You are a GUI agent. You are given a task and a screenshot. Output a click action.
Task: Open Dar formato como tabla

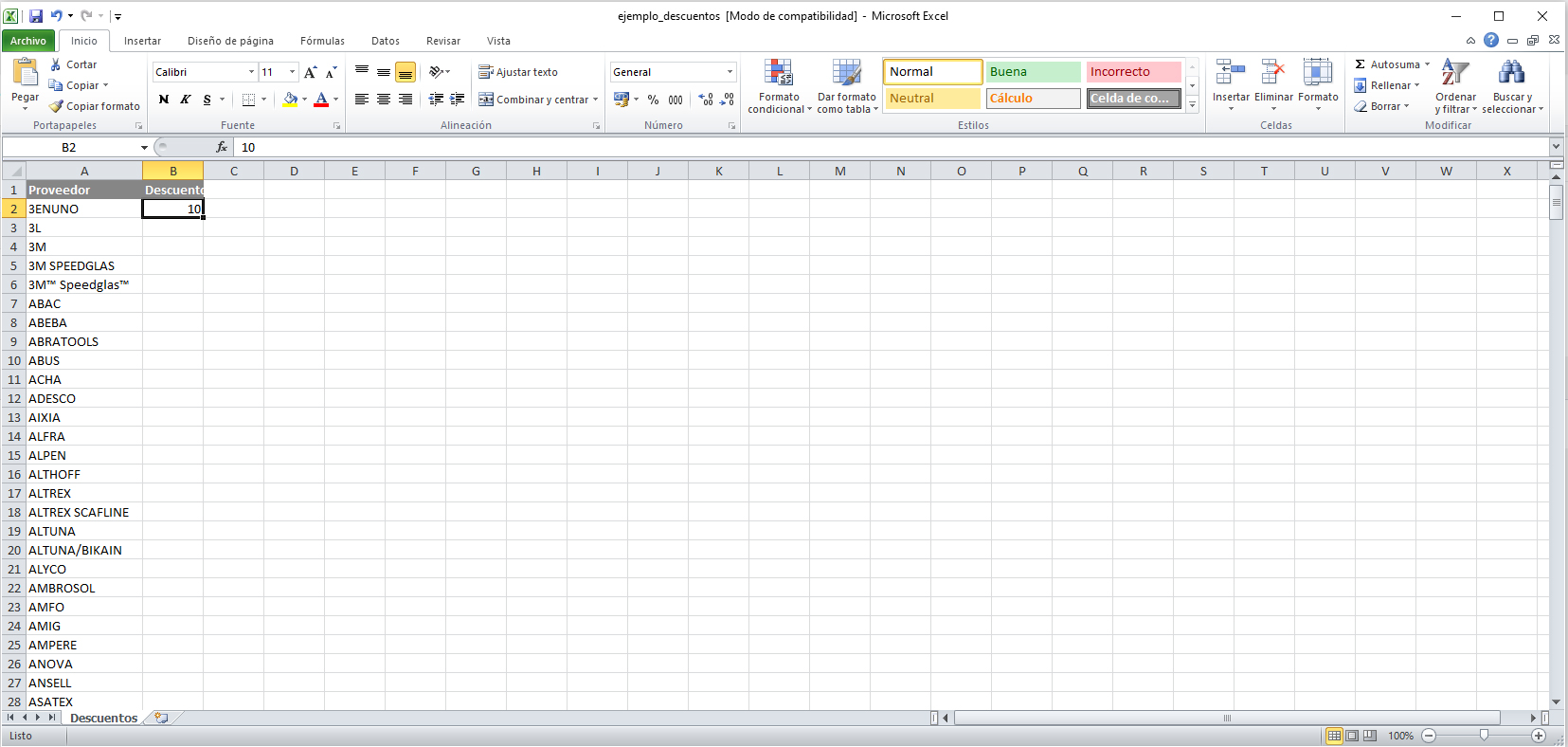847,86
